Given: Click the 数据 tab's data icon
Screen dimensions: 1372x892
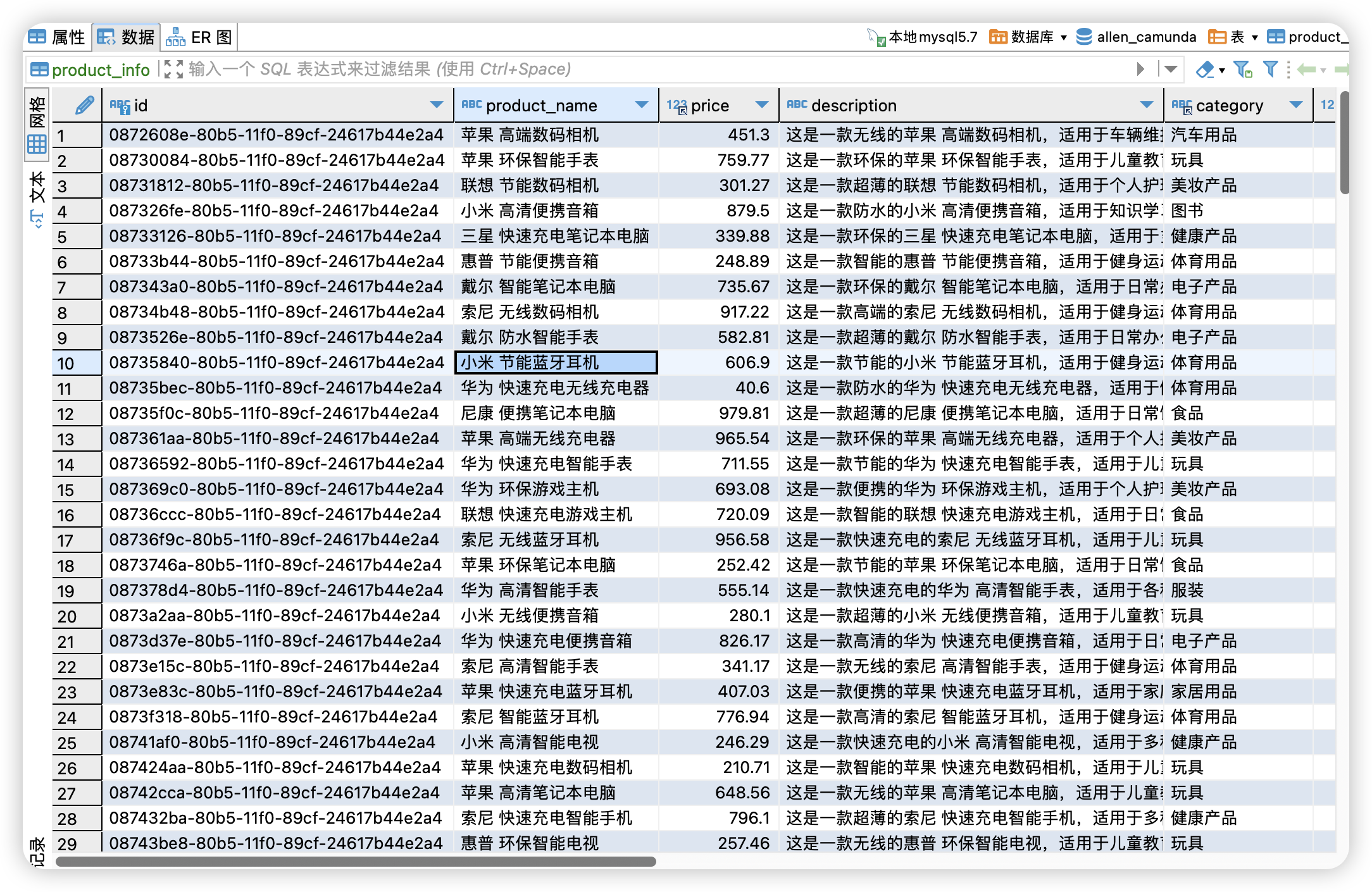Looking at the screenshot, I should pos(106,37).
